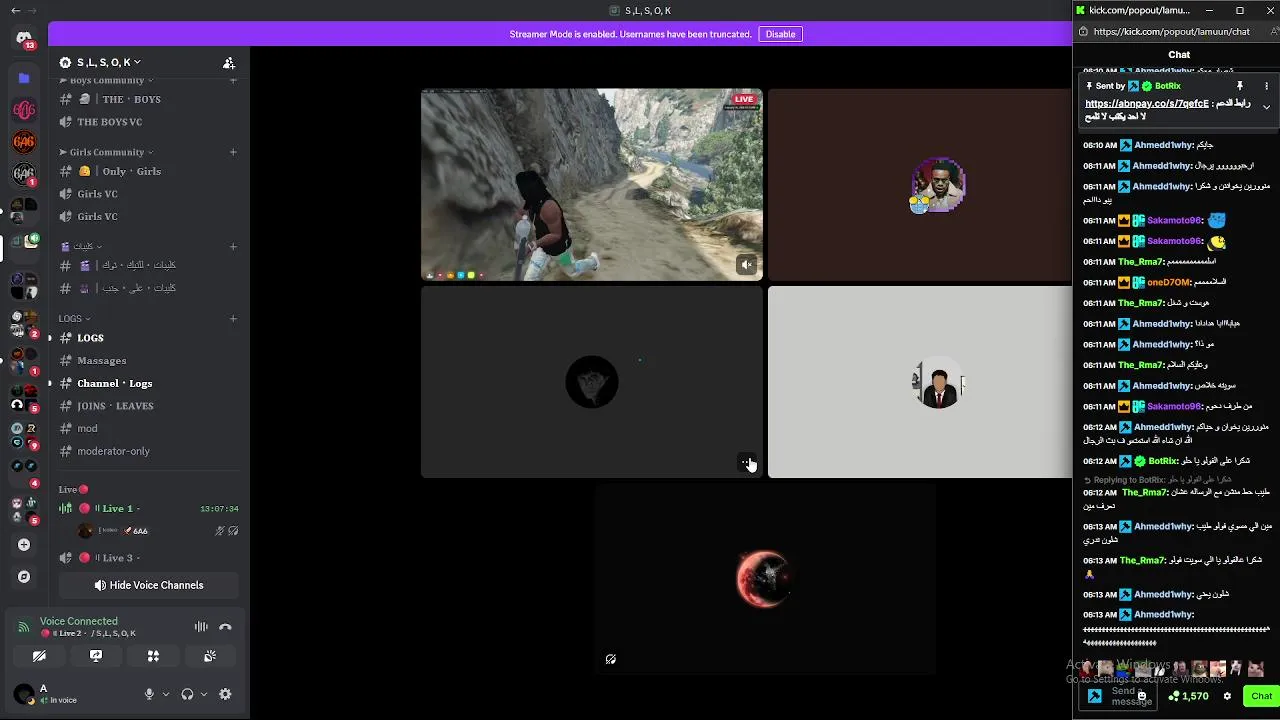Click green Chat send button
Viewport: 1280px width, 720px height.
1261,696
